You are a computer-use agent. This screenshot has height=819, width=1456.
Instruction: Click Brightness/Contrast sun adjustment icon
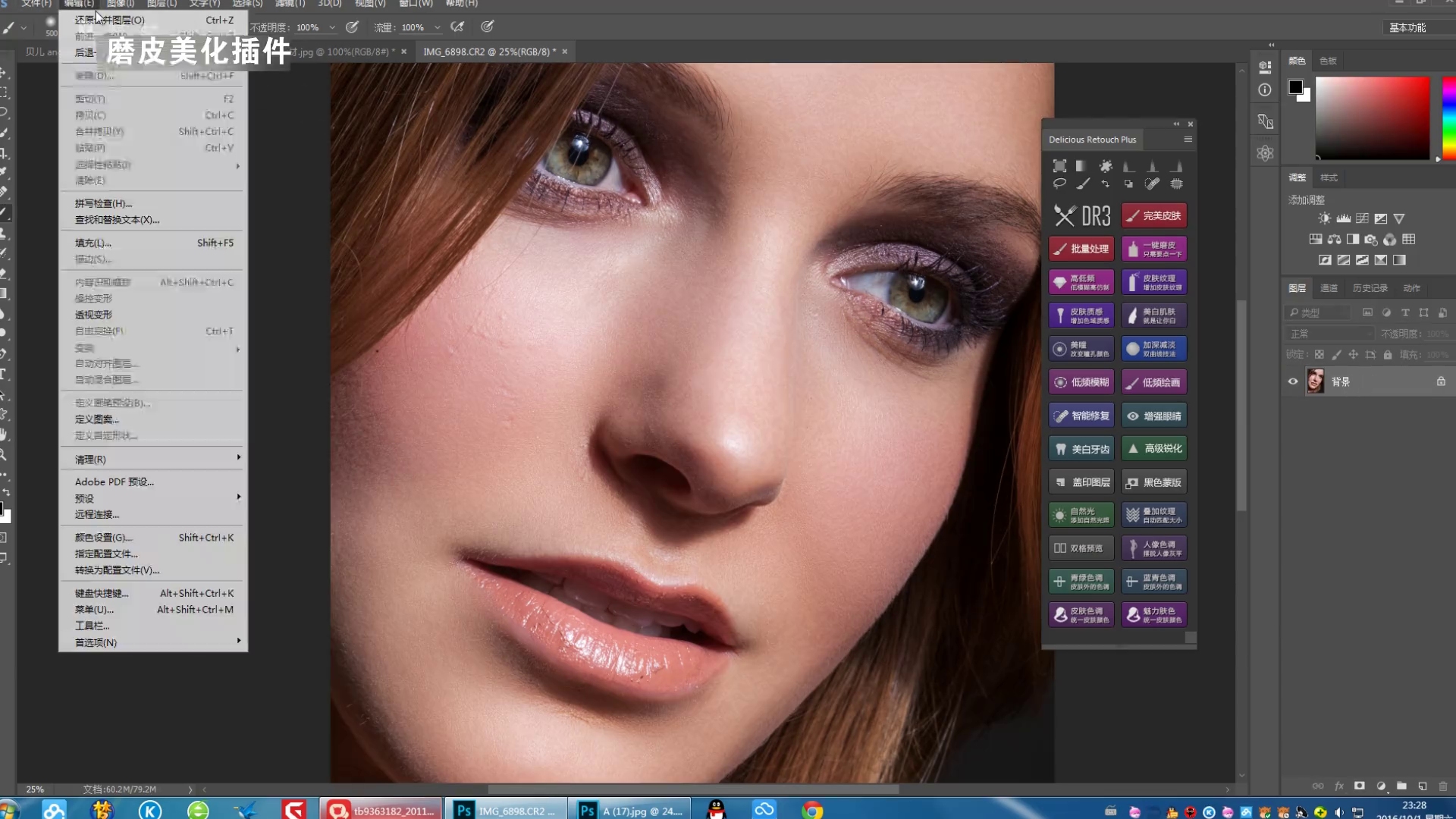tap(1324, 218)
